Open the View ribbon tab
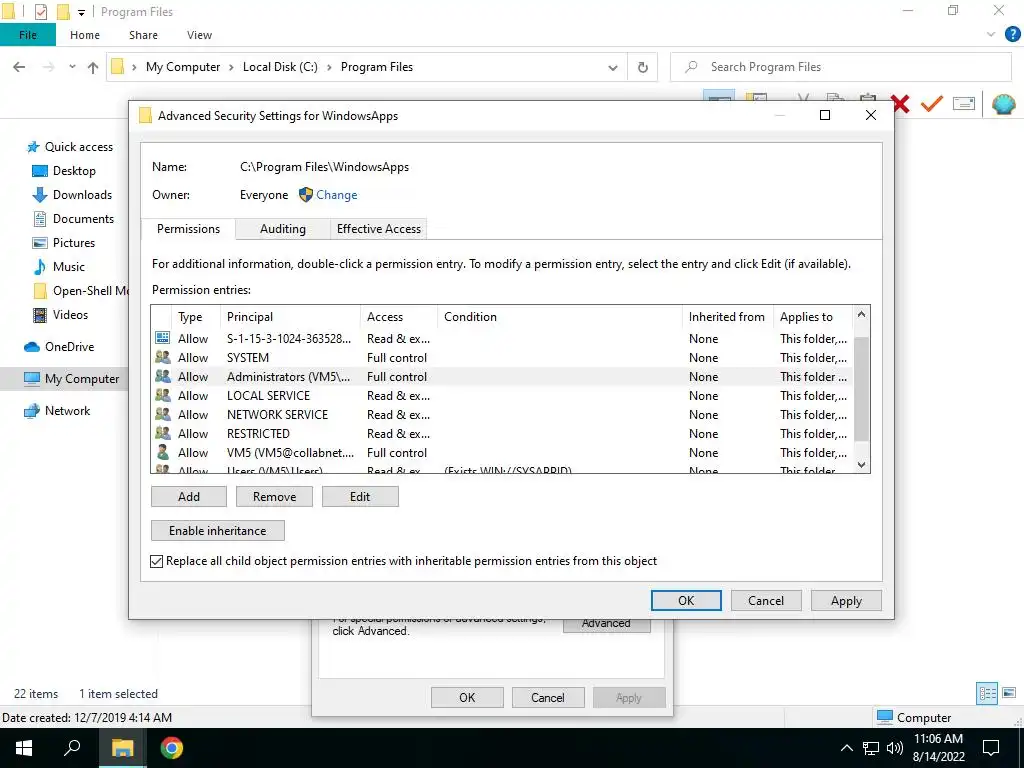Image resolution: width=1024 pixels, height=768 pixels. [x=199, y=35]
